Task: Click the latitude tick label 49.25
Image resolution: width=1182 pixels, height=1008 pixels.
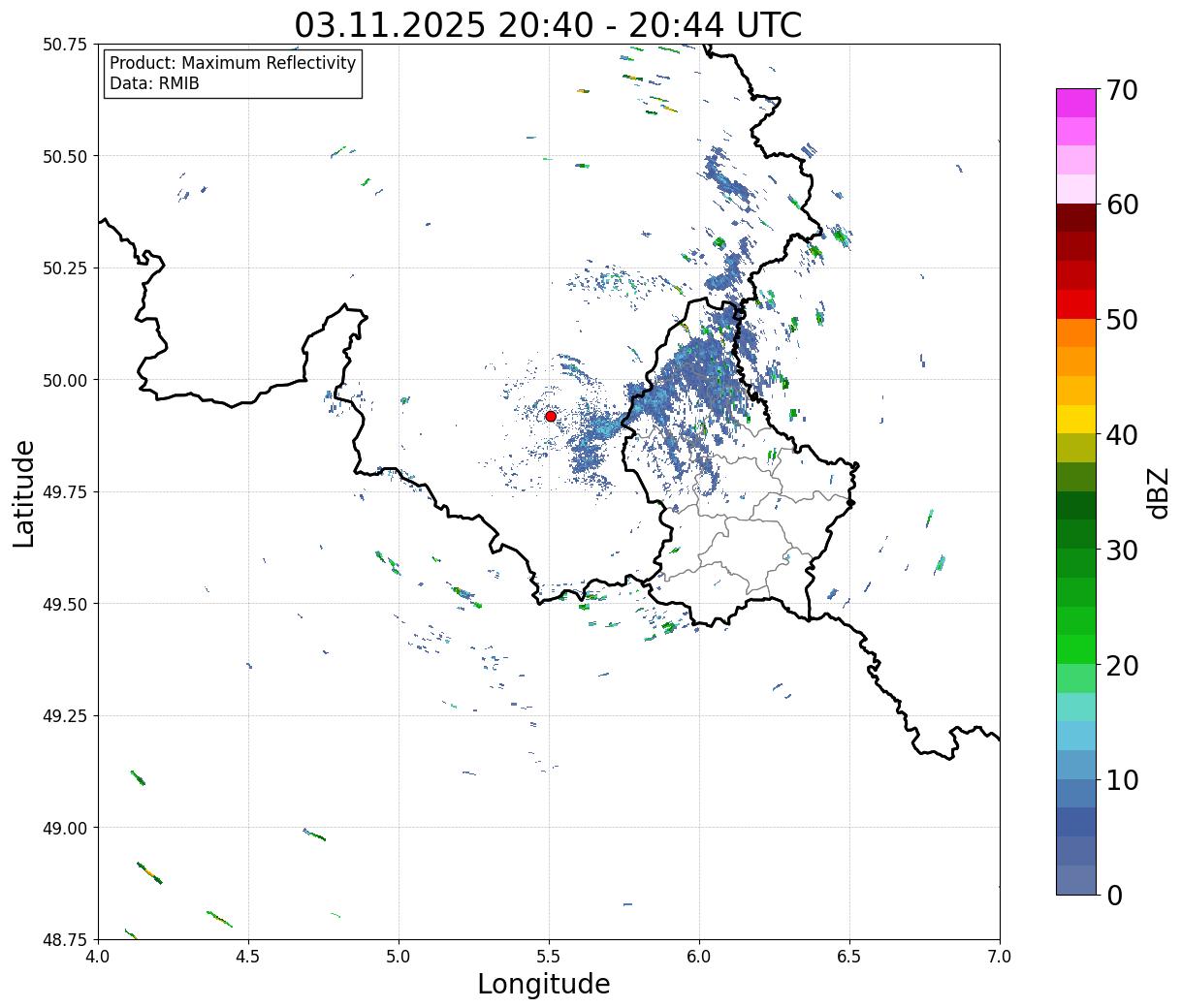Action: (65, 716)
